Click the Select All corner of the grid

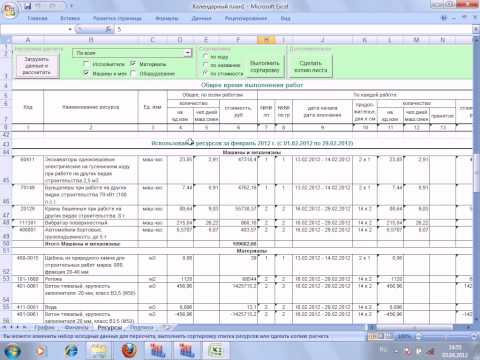6,40
